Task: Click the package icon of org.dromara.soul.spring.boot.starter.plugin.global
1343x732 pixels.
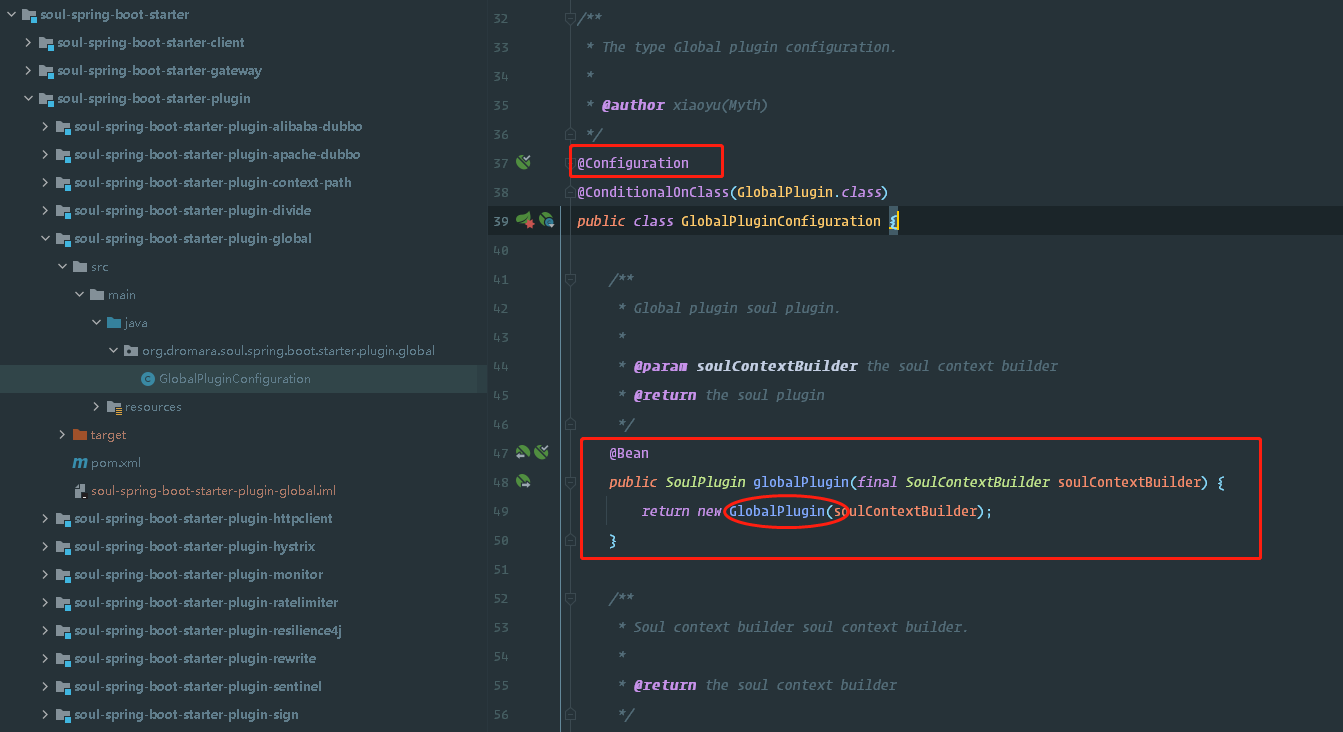Action: point(131,351)
